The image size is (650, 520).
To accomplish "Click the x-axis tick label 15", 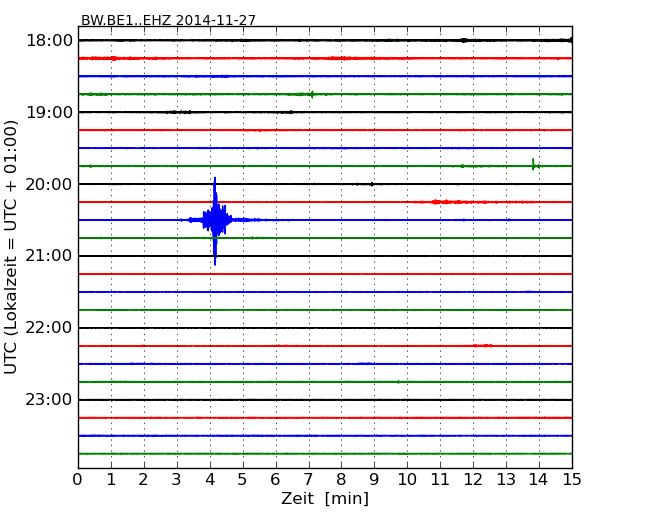I will click(x=572, y=480).
